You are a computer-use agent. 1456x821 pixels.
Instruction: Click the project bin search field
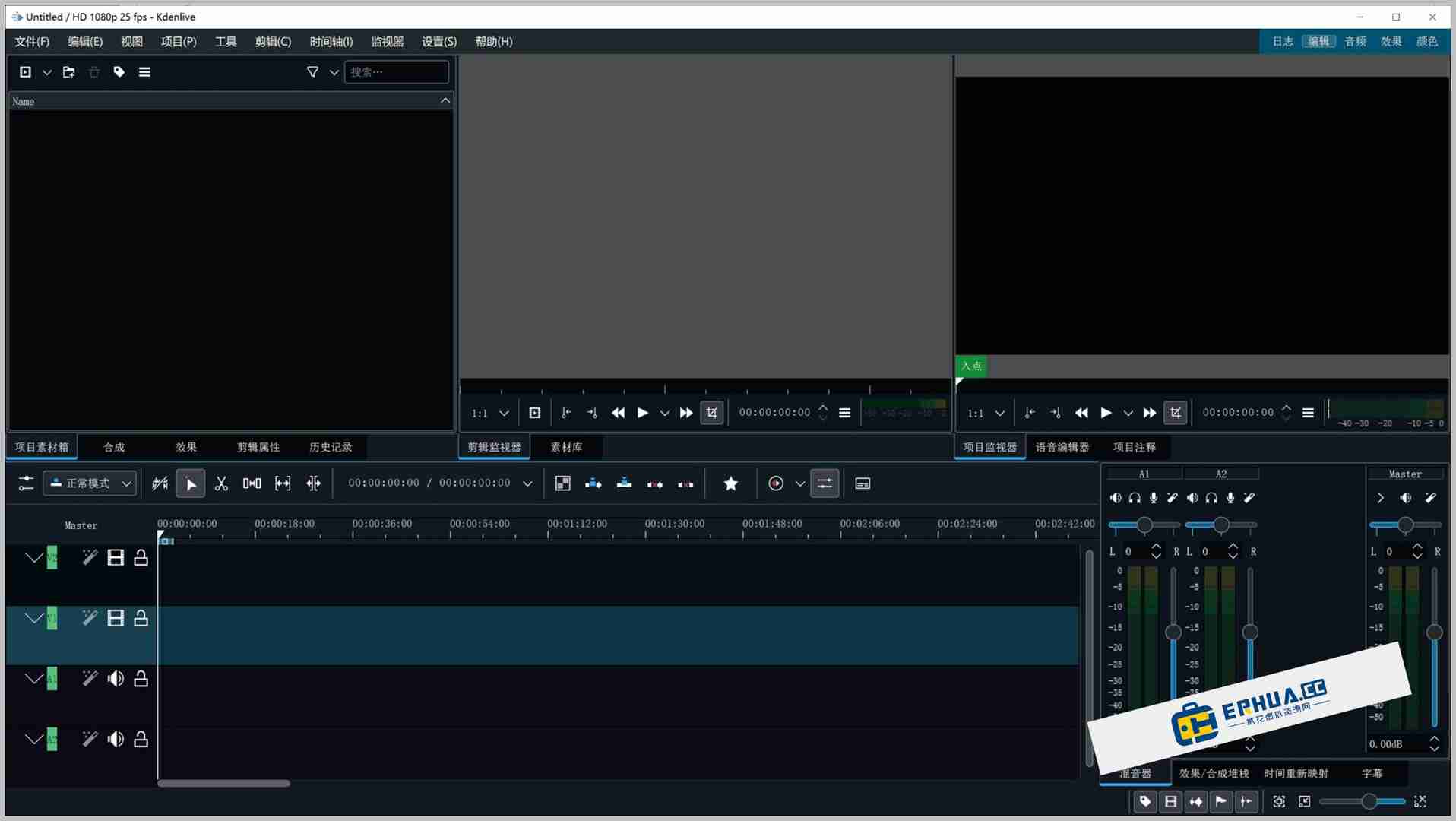(397, 72)
